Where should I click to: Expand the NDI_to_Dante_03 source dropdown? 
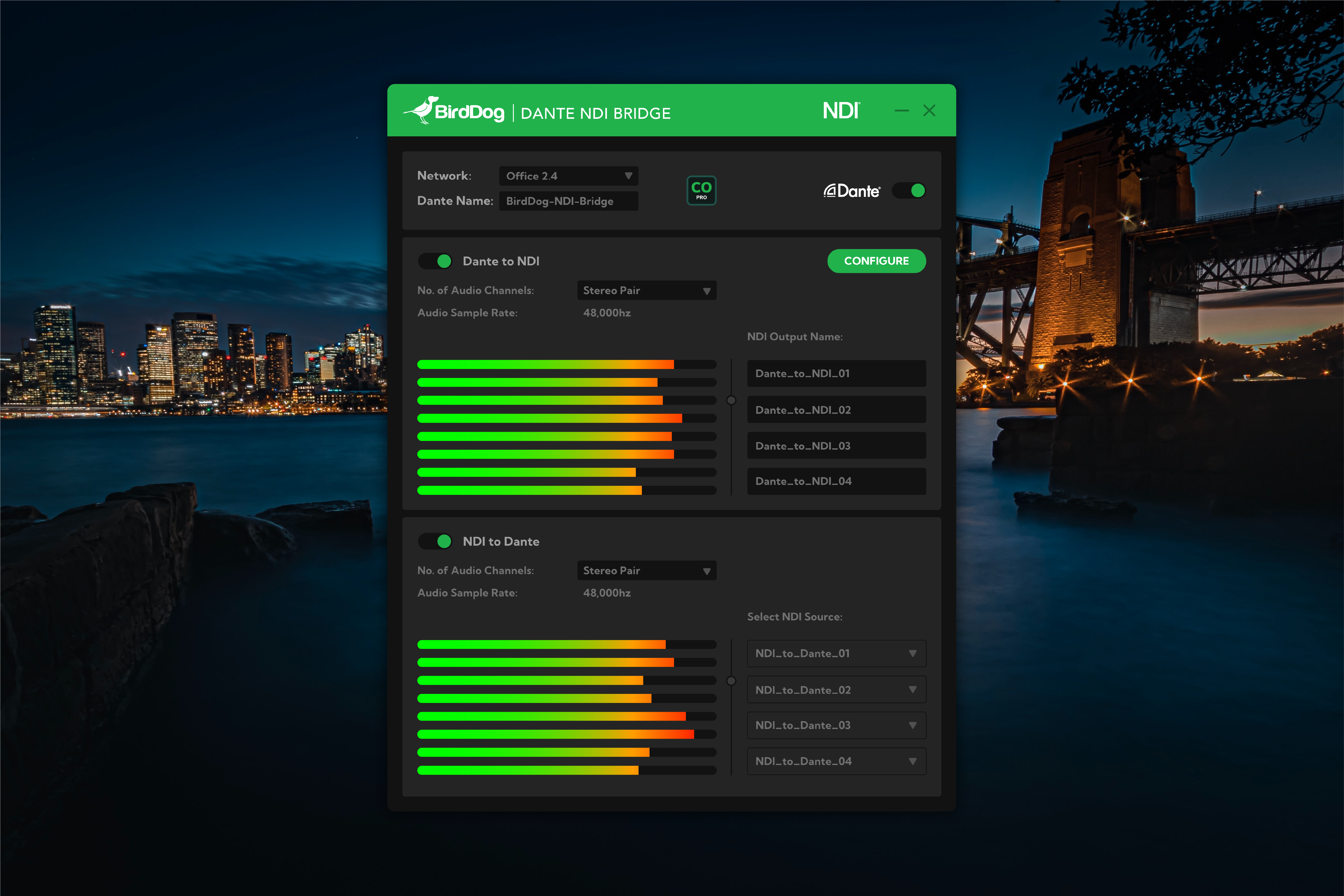(837, 725)
